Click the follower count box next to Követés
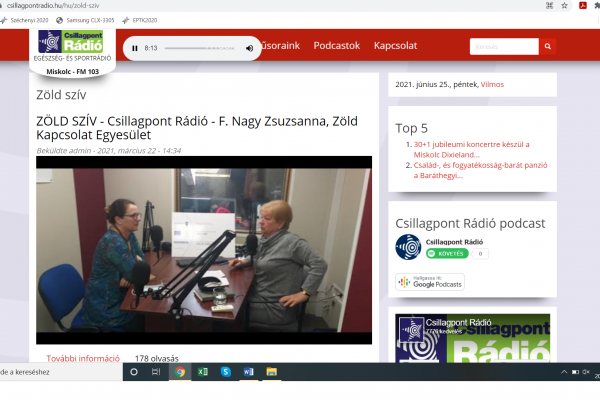Viewport: 600px width, 400px height. (480, 253)
